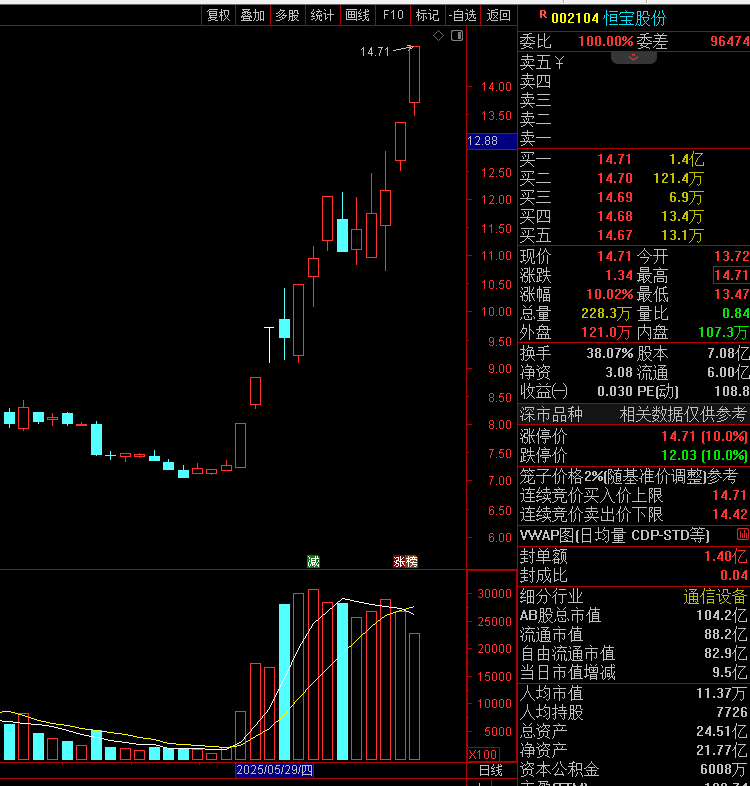
Task: Open the 叠加 overlay menu
Action: (253, 16)
